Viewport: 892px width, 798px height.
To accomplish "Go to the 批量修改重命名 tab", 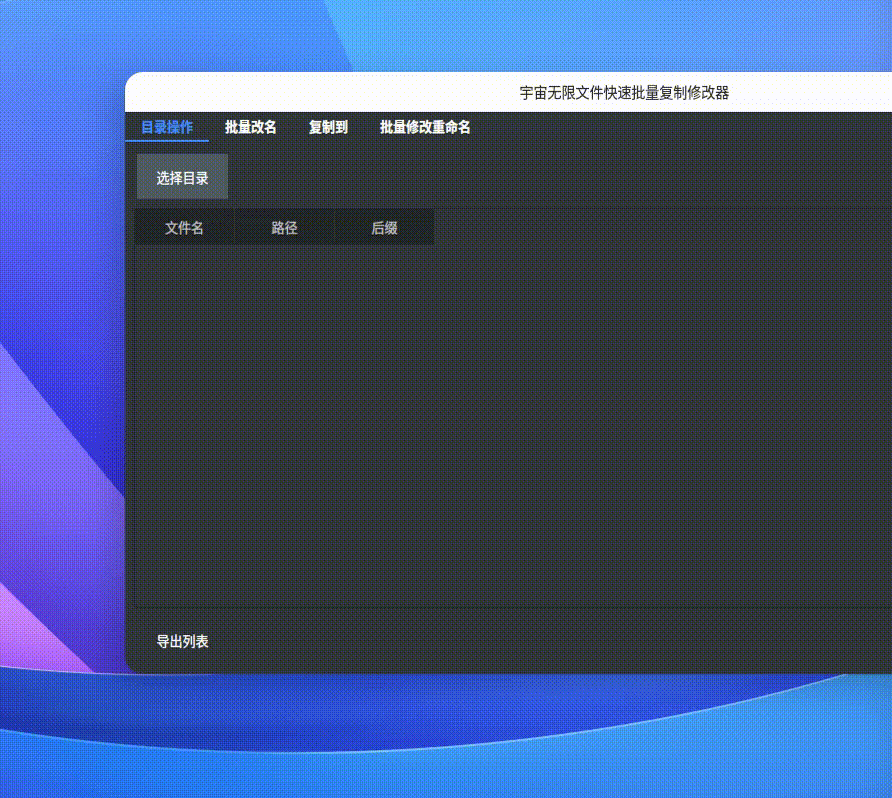I will point(425,127).
